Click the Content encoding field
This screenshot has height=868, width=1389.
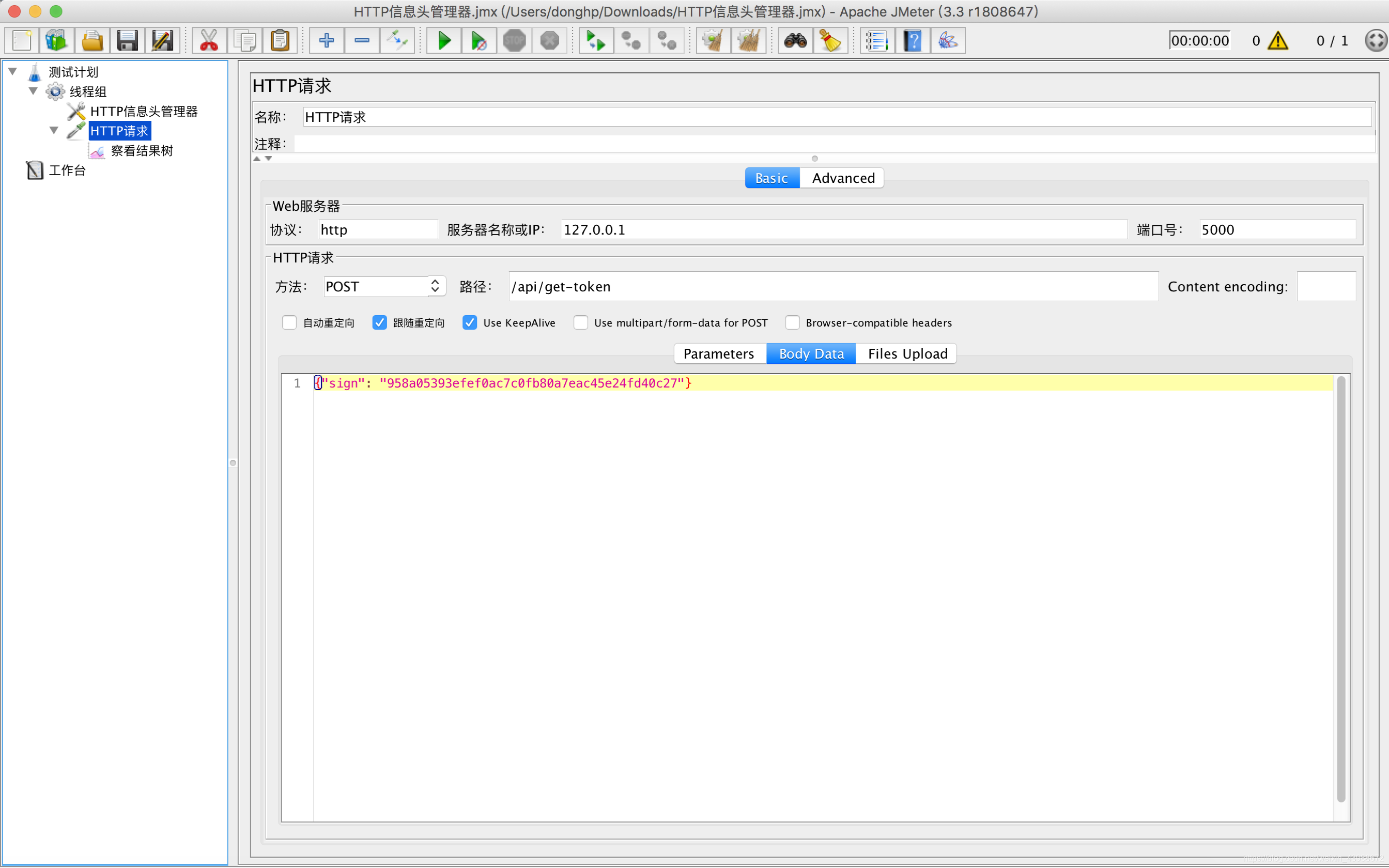(1326, 286)
